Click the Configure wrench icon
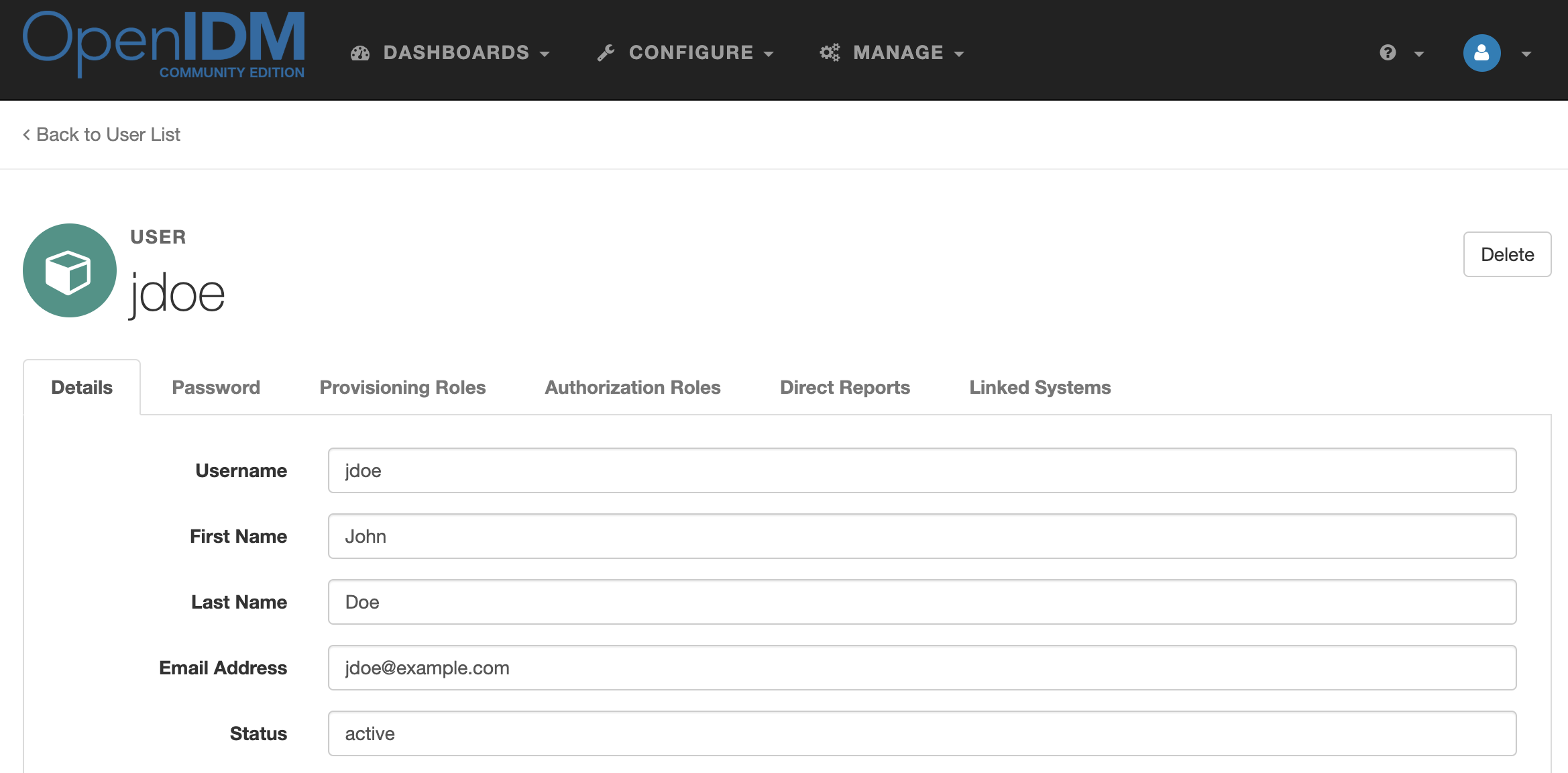 [x=606, y=53]
